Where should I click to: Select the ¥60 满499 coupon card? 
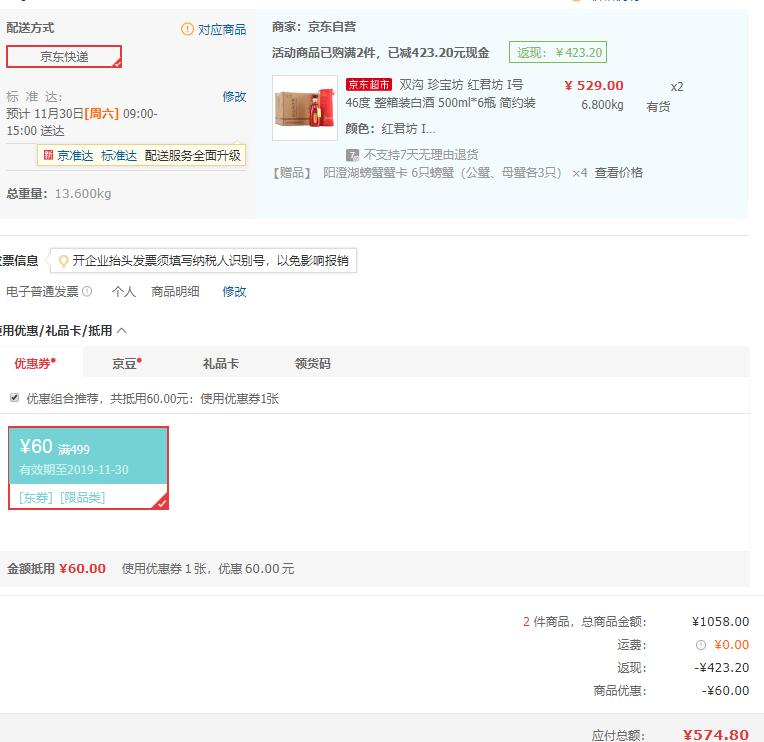click(88, 468)
